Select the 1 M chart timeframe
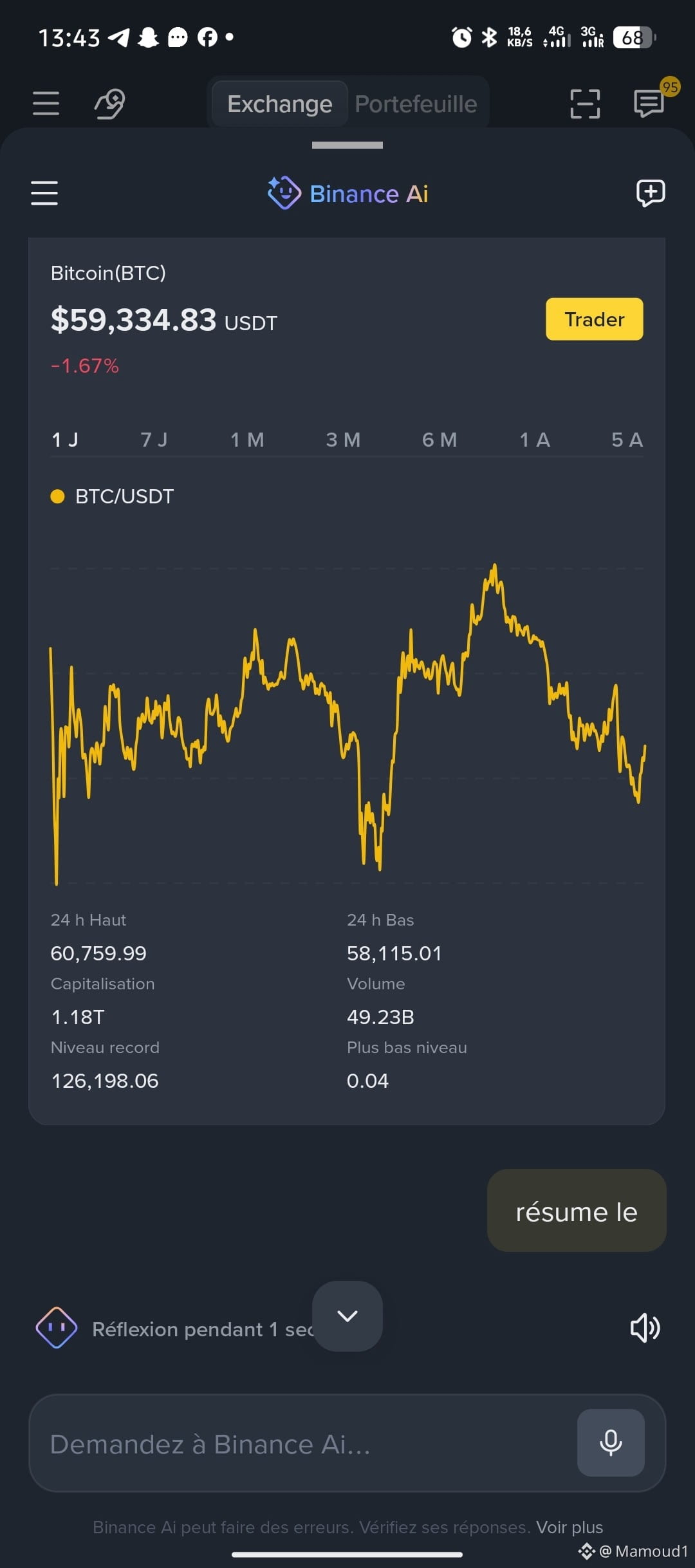The height and width of the screenshot is (1568, 695). tap(248, 440)
